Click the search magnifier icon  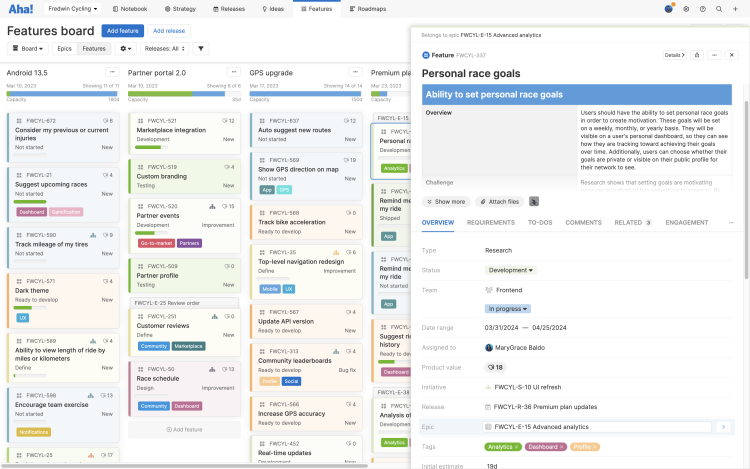click(x=719, y=9)
